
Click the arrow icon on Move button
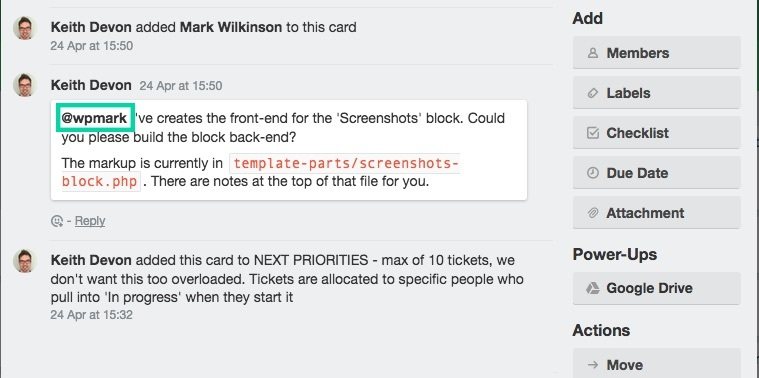[592, 365]
